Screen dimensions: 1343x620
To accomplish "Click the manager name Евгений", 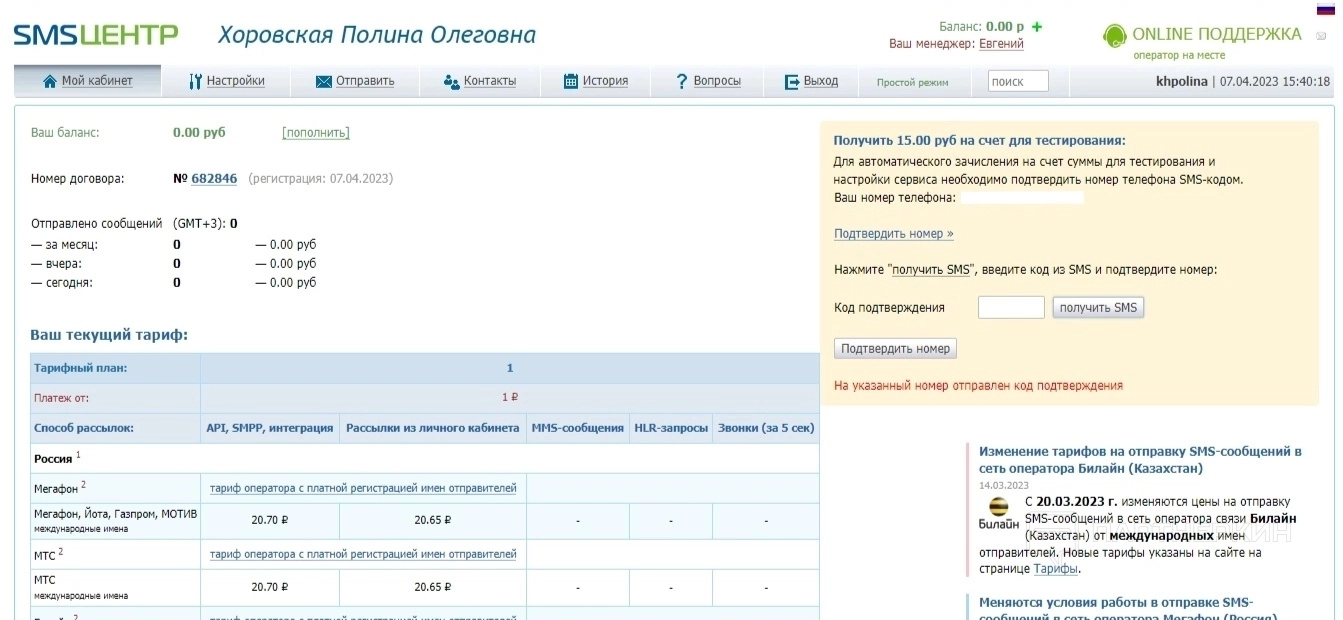I will 1001,44.
